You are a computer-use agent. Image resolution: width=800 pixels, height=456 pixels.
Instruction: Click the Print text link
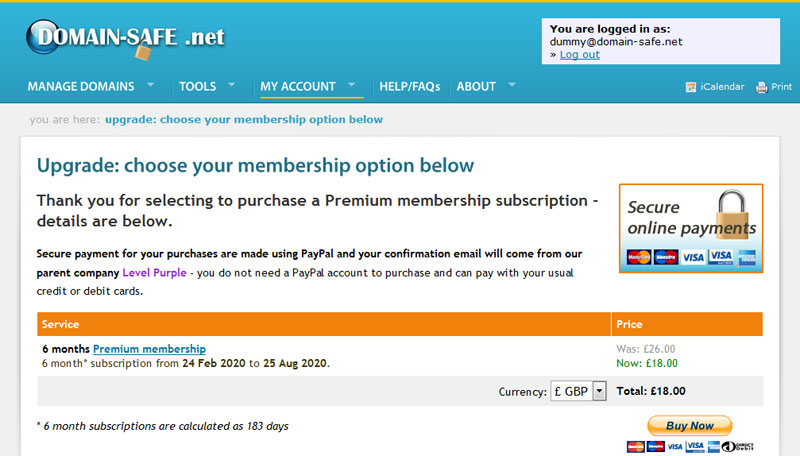click(782, 87)
